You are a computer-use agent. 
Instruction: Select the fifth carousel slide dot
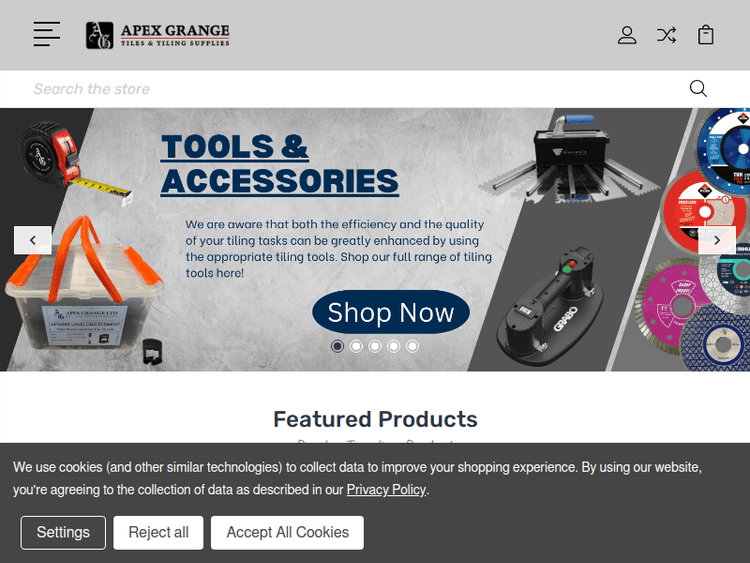[412, 346]
